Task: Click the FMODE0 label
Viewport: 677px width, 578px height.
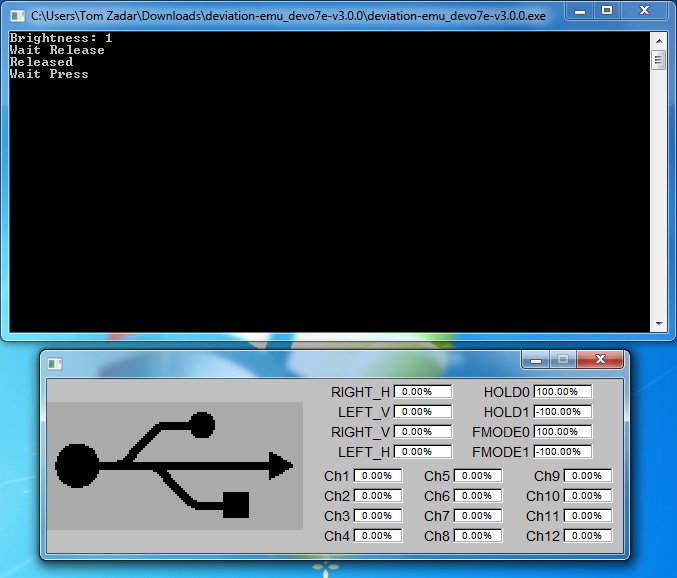Action: (500, 432)
